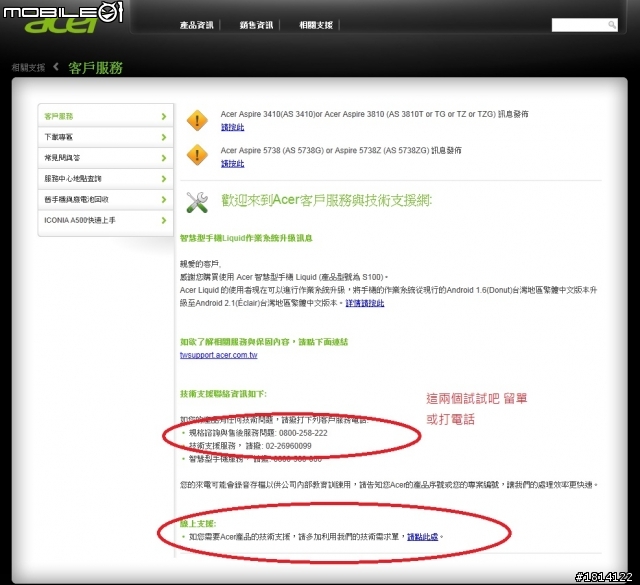Open the 銷售資訊 menu
The width and height of the screenshot is (640, 585).
pos(256,25)
